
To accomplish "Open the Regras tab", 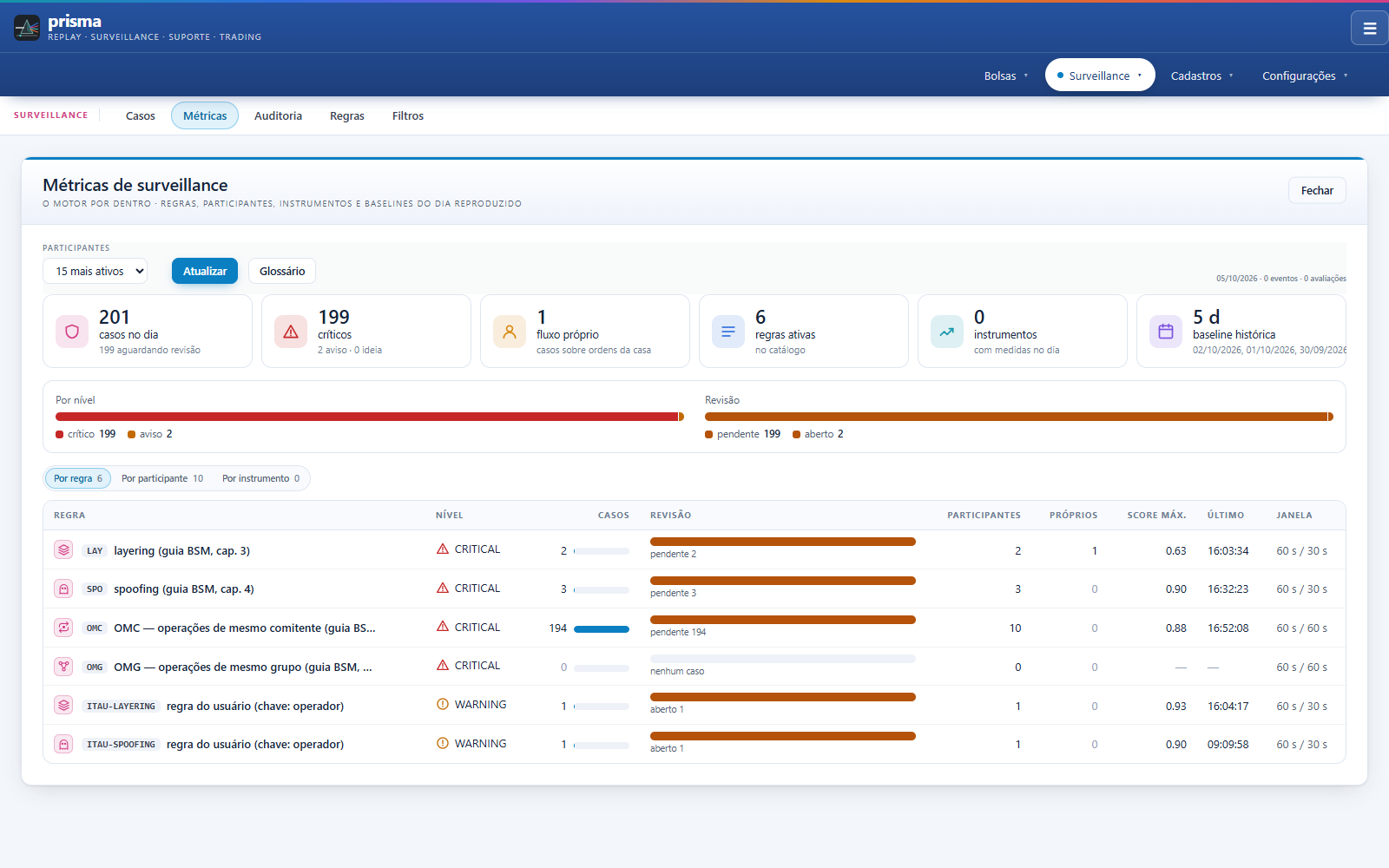I will point(347,115).
